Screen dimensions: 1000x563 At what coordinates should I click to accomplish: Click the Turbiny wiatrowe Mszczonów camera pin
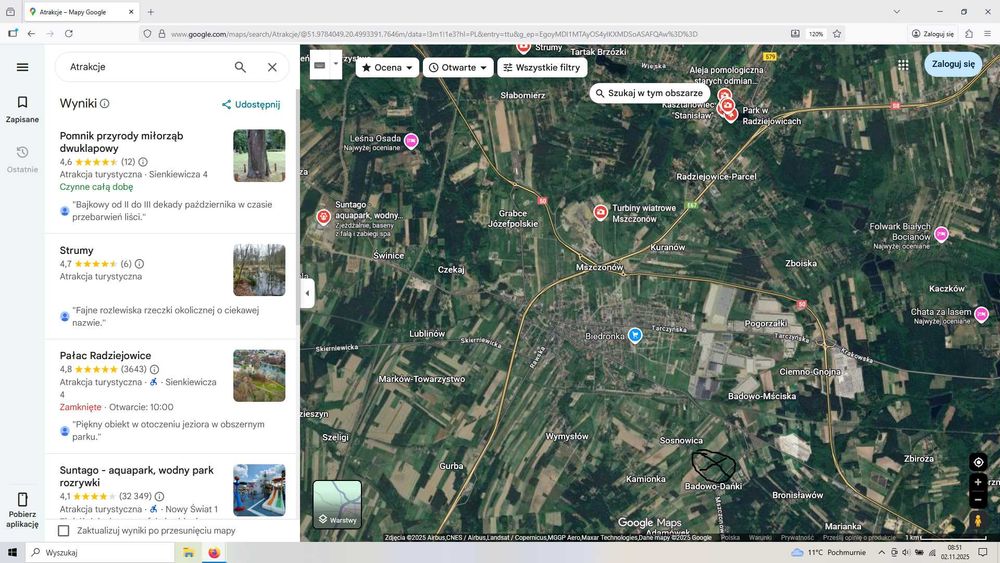coord(600,212)
